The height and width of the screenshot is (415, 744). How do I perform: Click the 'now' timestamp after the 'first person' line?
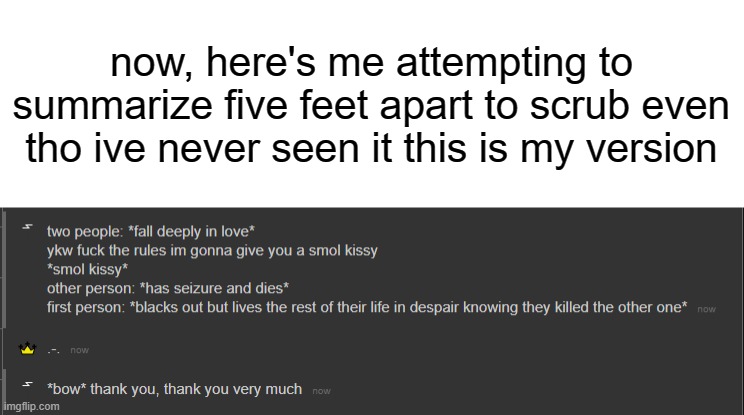pos(706,309)
